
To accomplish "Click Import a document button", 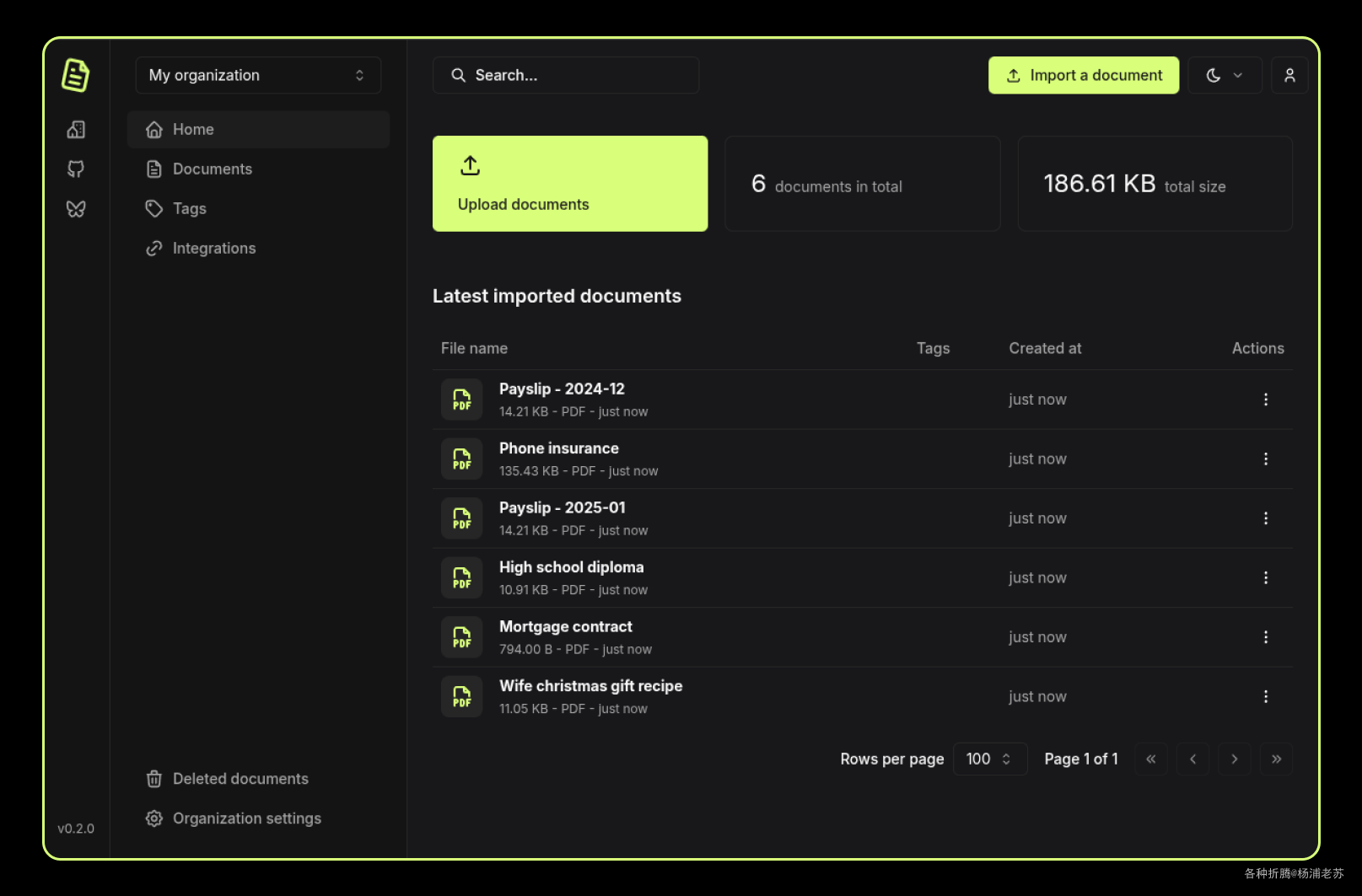I will [1084, 75].
